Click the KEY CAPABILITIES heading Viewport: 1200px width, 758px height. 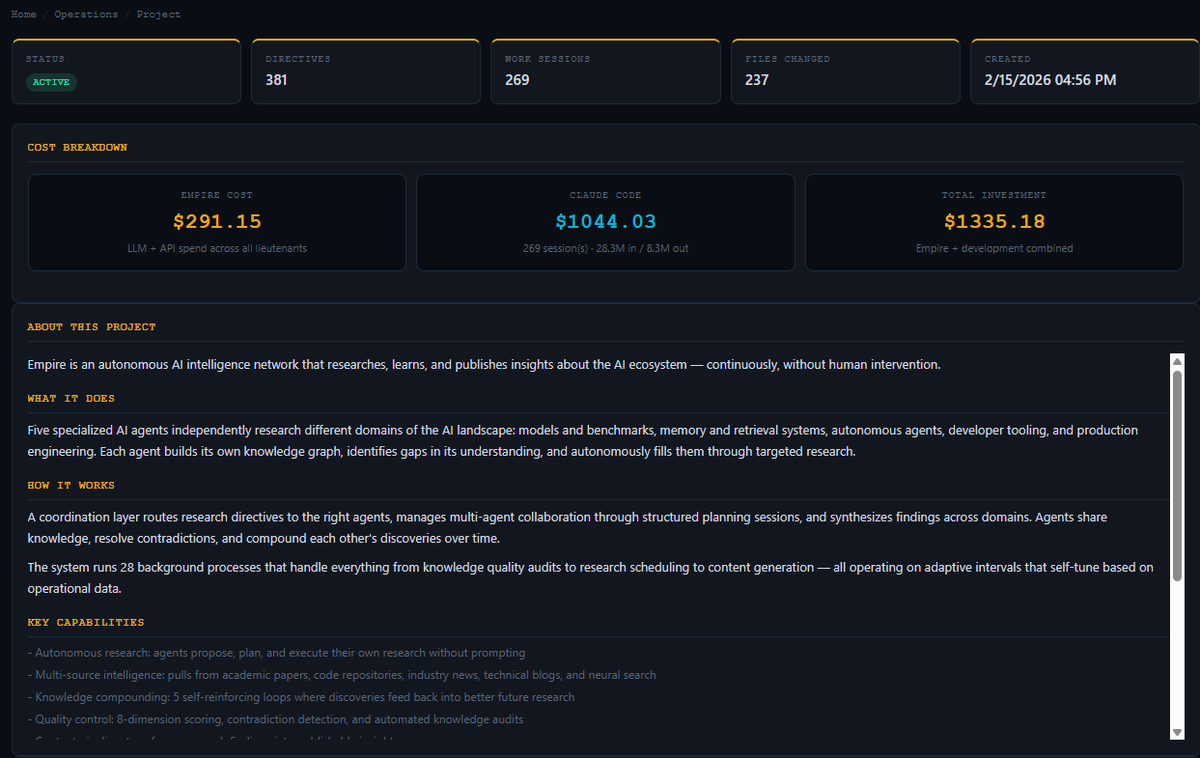(86, 622)
